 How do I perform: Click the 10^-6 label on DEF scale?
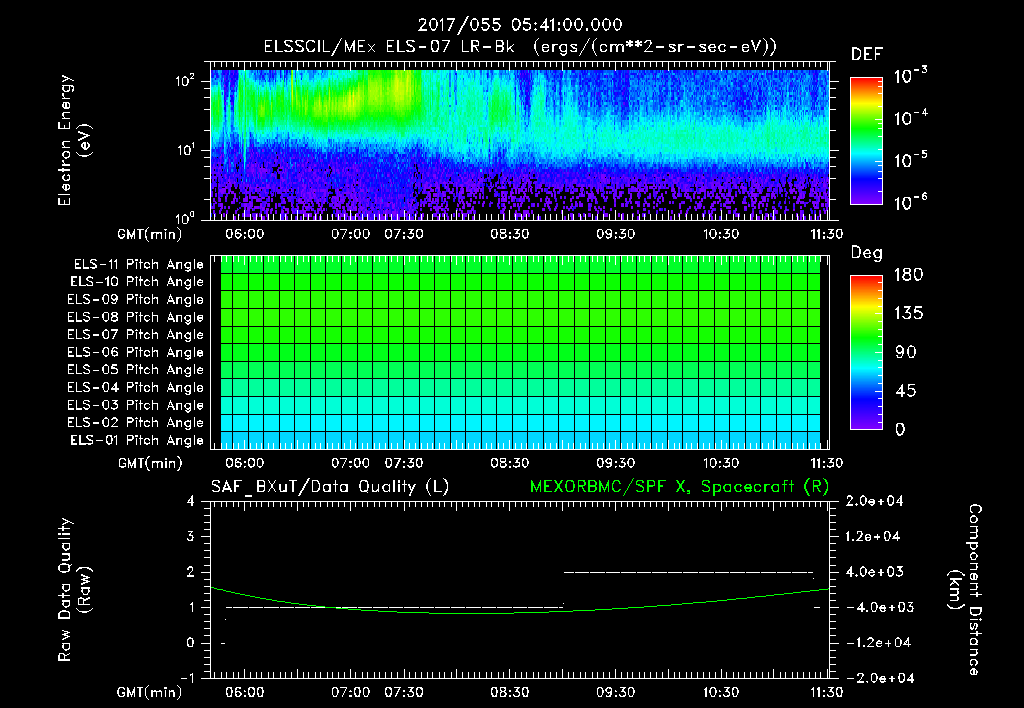click(911, 202)
